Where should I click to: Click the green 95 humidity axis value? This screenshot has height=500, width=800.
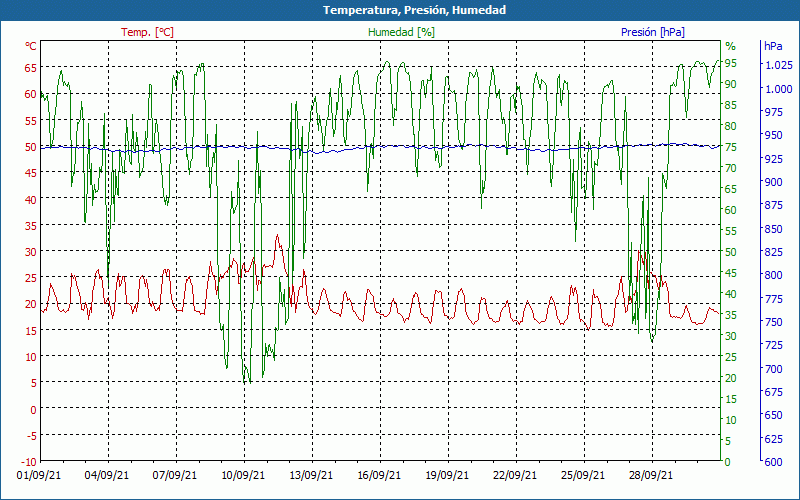click(x=730, y=63)
